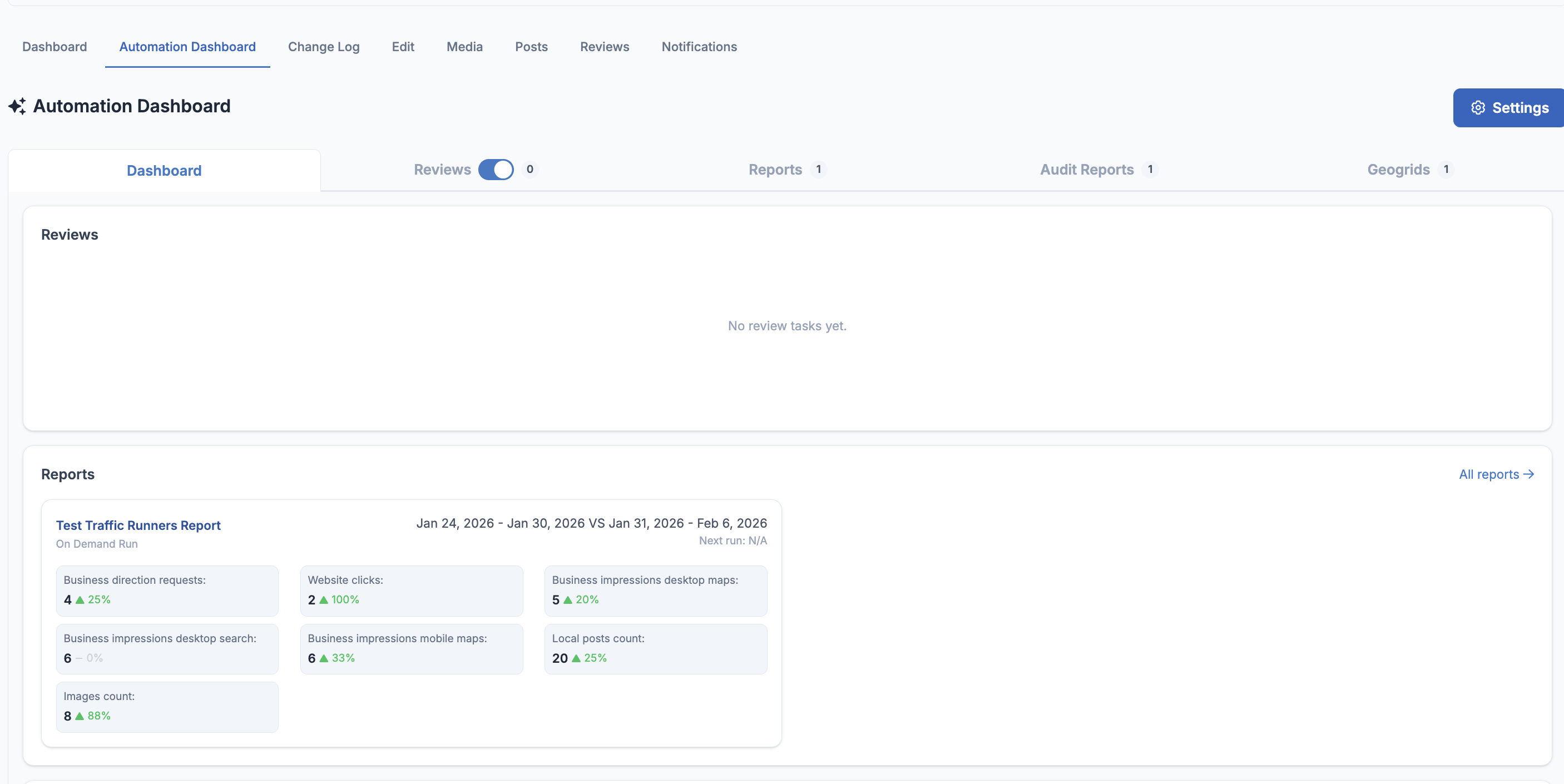Click the gear icon in Settings button
1564x784 pixels.
click(1478, 107)
